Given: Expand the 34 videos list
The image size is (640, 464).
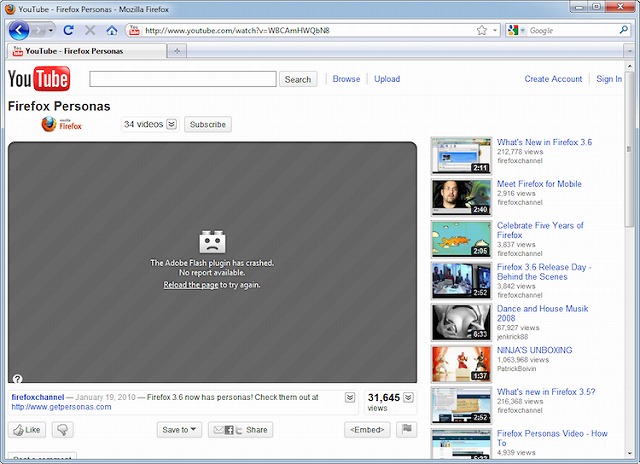Looking at the screenshot, I should coord(171,125).
